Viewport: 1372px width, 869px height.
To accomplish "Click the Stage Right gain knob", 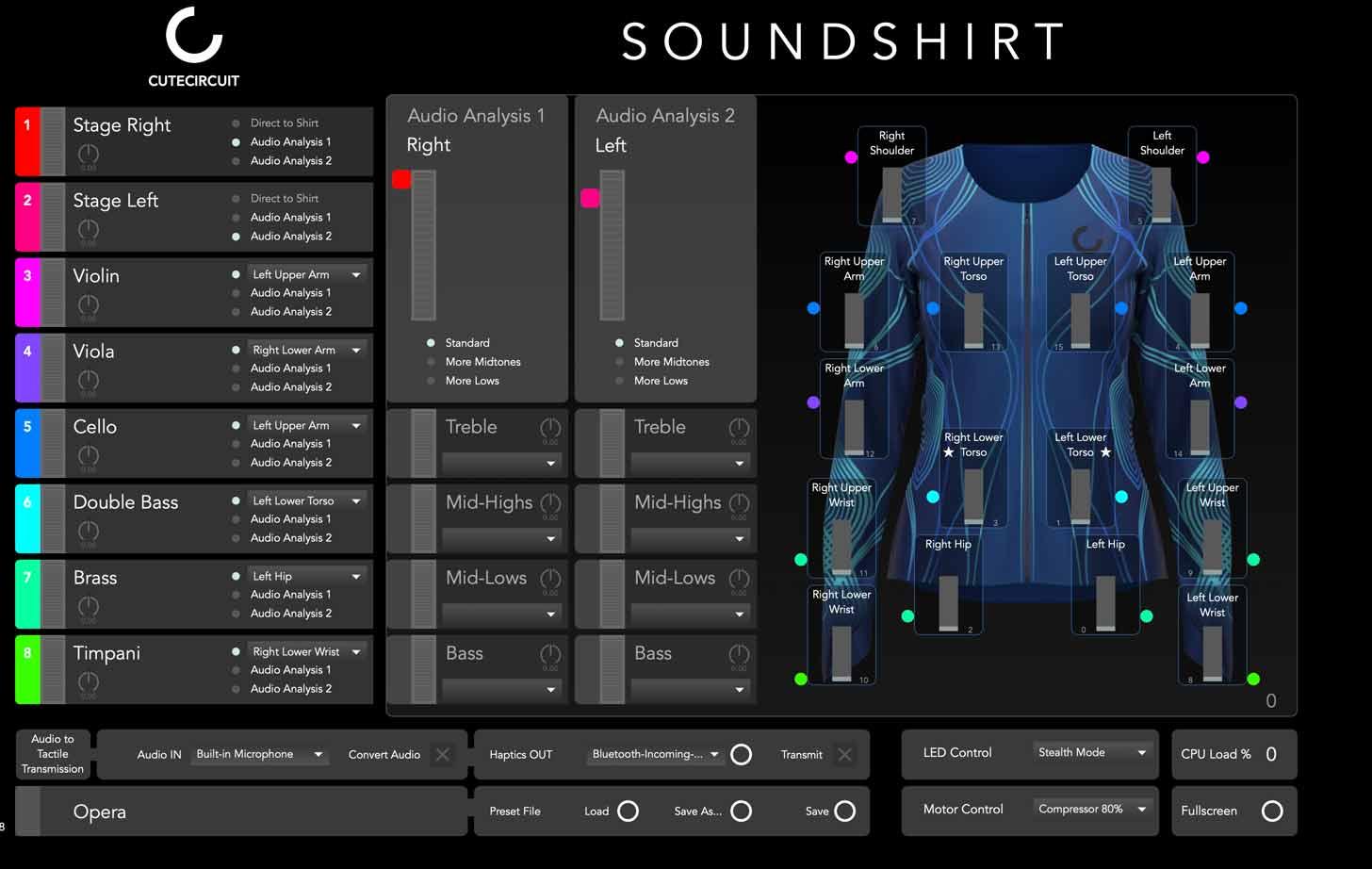I will click(88, 154).
